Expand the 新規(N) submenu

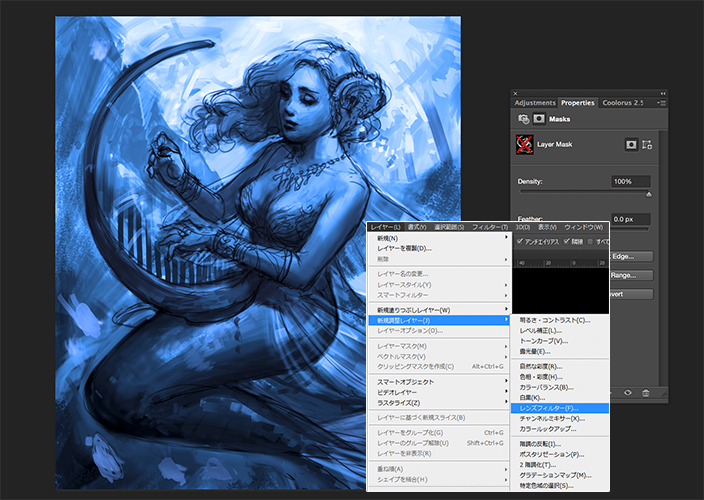click(x=440, y=238)
